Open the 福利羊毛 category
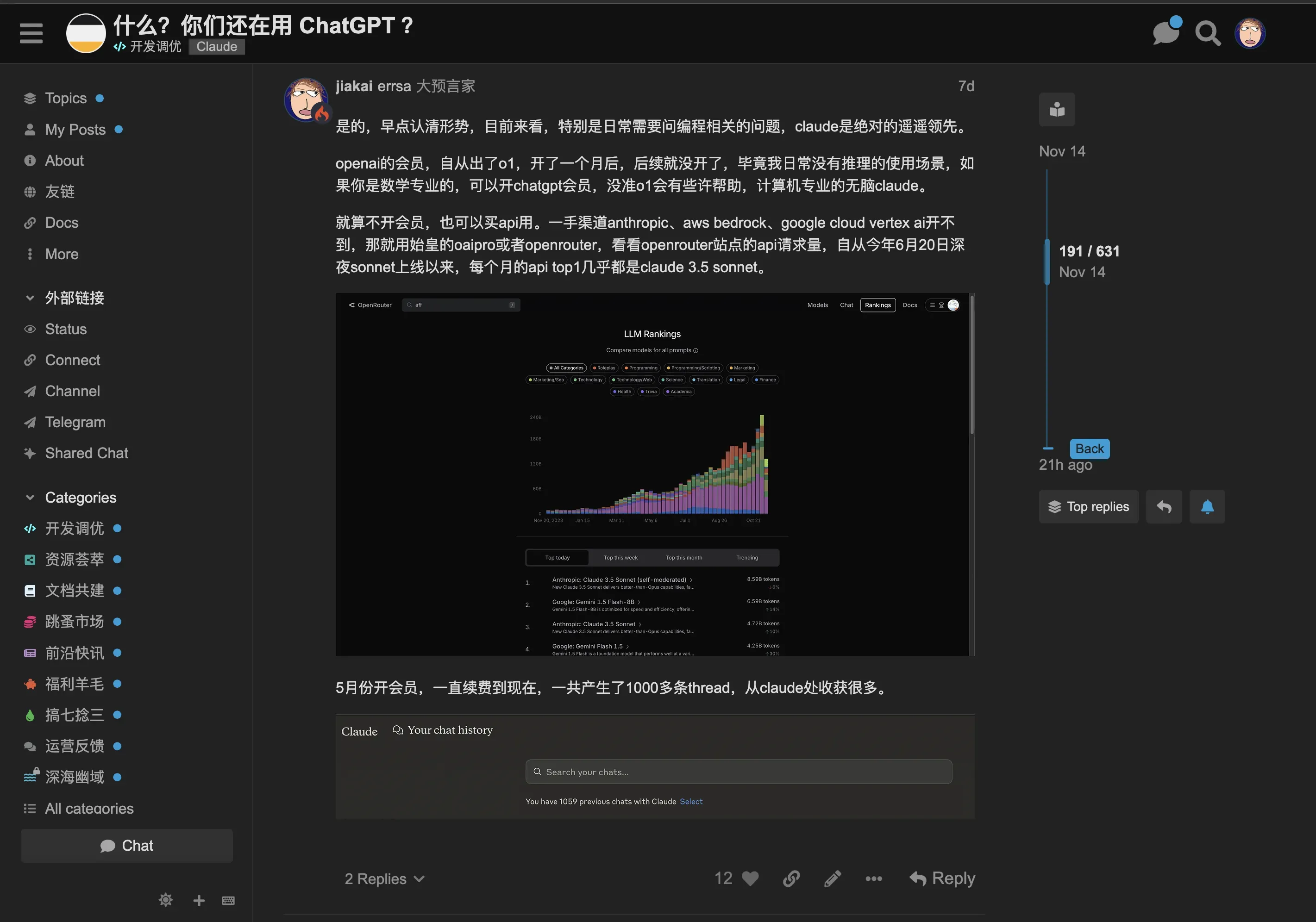The width and height of the screenshot is (1316, 922). (75, 684)
